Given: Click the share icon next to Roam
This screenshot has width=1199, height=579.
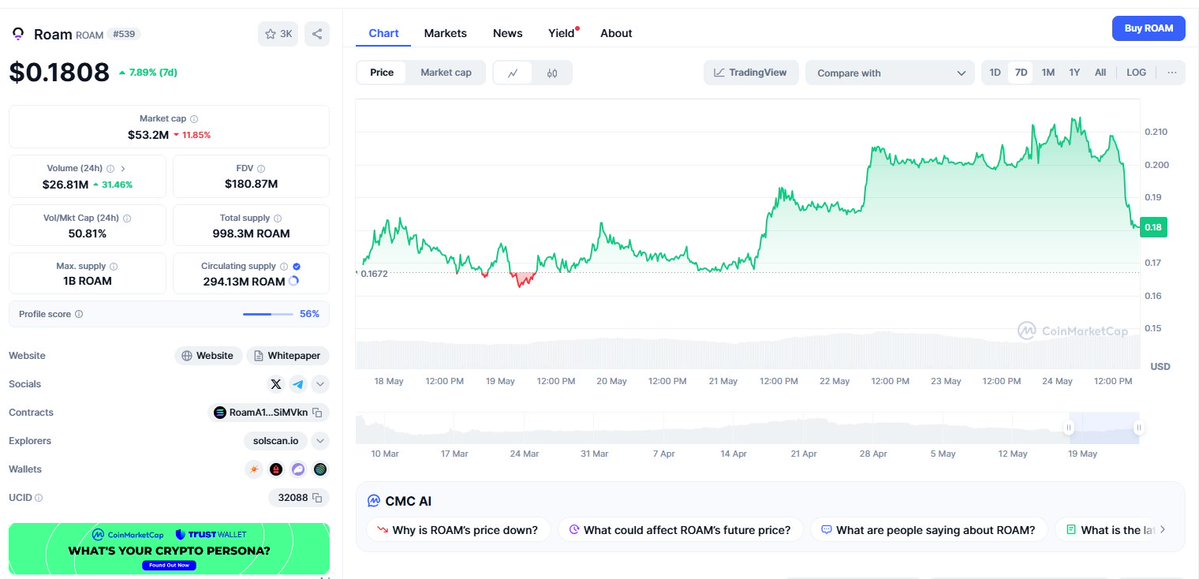Looking at the screenshot, I should (x=317, y=34).
